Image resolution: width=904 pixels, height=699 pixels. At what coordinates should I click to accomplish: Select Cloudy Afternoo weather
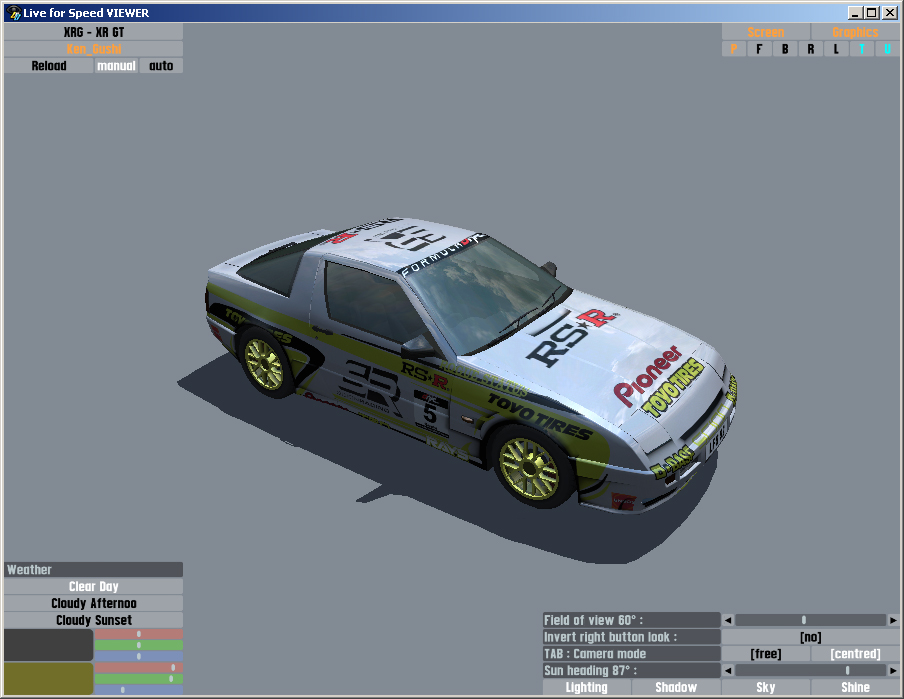[x=93, y=603]
